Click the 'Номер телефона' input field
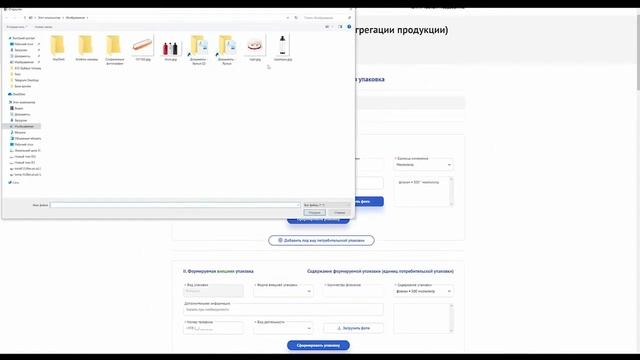The height and width of the screenshot is (360, 640). (x=213, y=328)
